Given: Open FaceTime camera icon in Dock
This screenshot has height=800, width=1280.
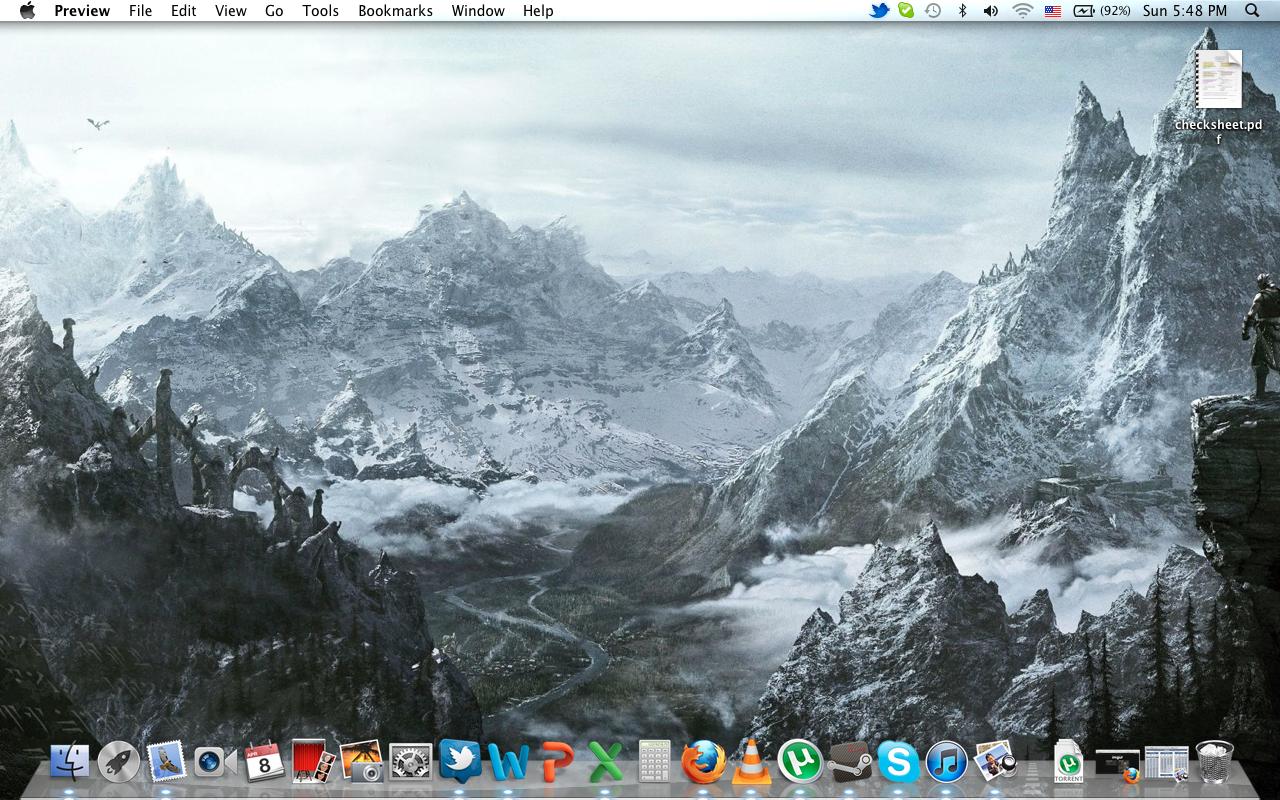Looking at the screenshot, I should click(x=215, y=762).
